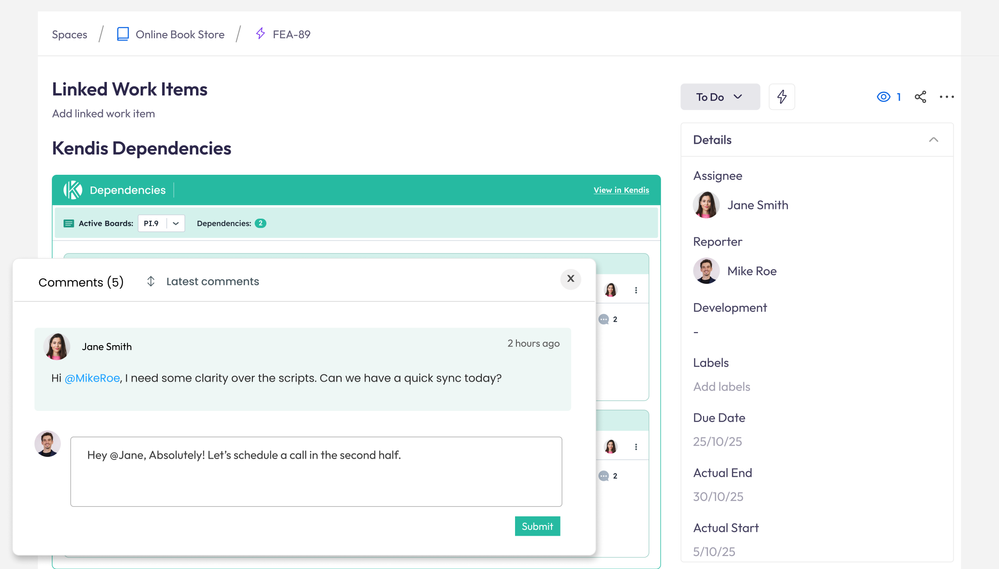Click into the reply comment text box
999x569 pixels.
coord(316,472)
